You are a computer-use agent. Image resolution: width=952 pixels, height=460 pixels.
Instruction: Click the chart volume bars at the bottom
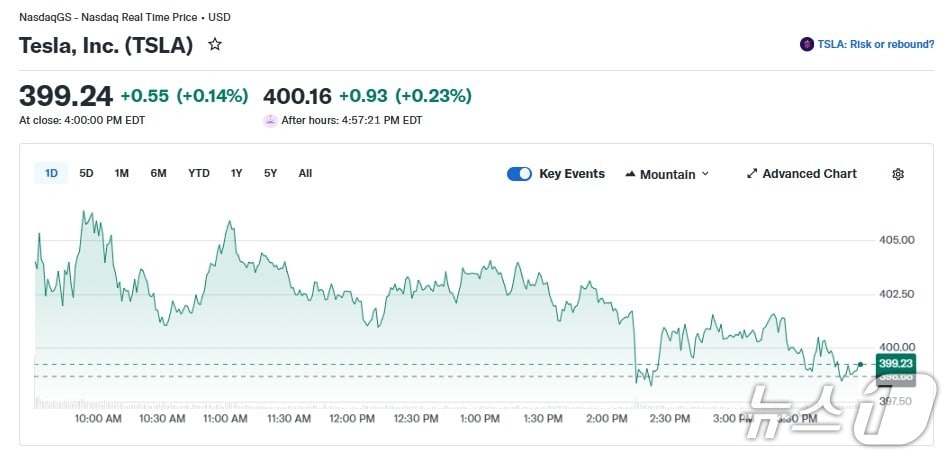(300, 404)
